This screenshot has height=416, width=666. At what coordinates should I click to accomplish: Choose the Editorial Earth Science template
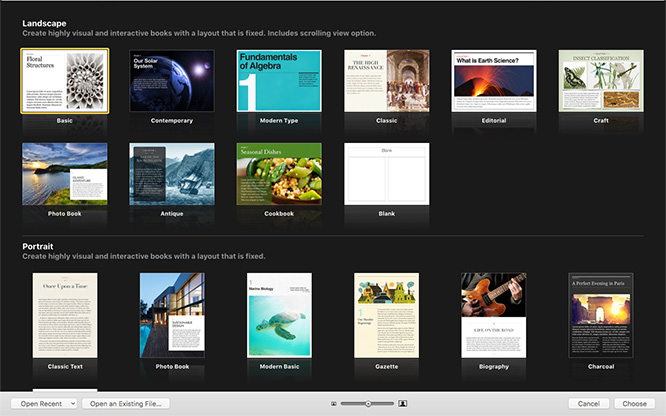click(494, 81)
